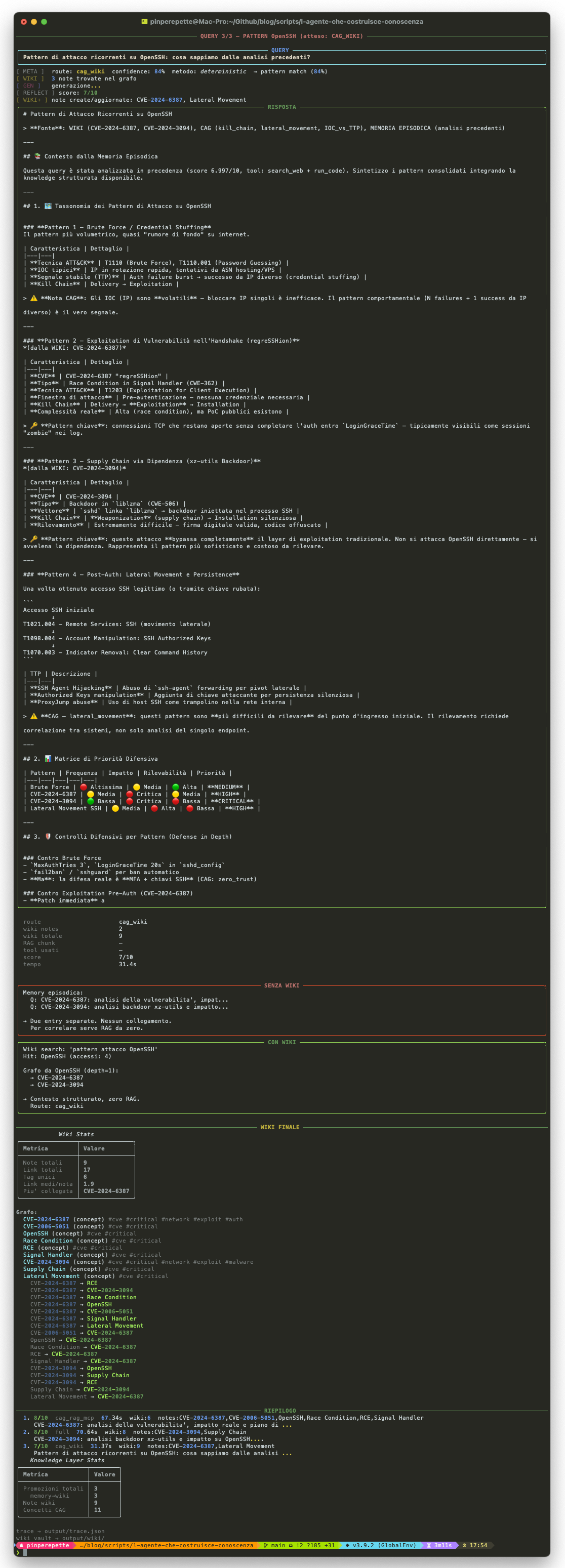Click the git branch icon beside main
The width and height of the screenshot is (565, 1568).
click(266, 1546)
